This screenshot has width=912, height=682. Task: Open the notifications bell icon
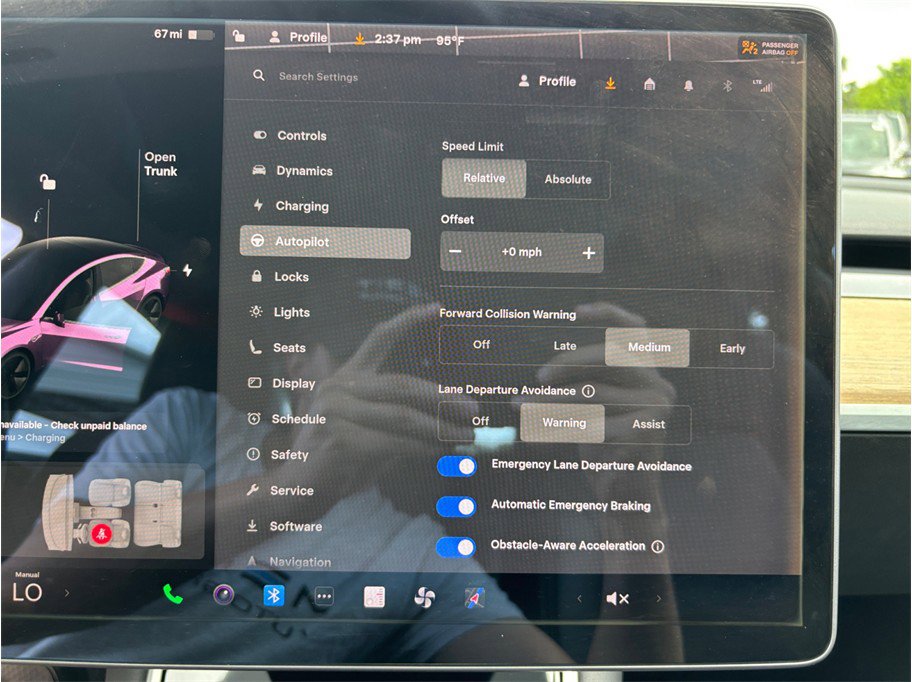(x=688, y=86)
